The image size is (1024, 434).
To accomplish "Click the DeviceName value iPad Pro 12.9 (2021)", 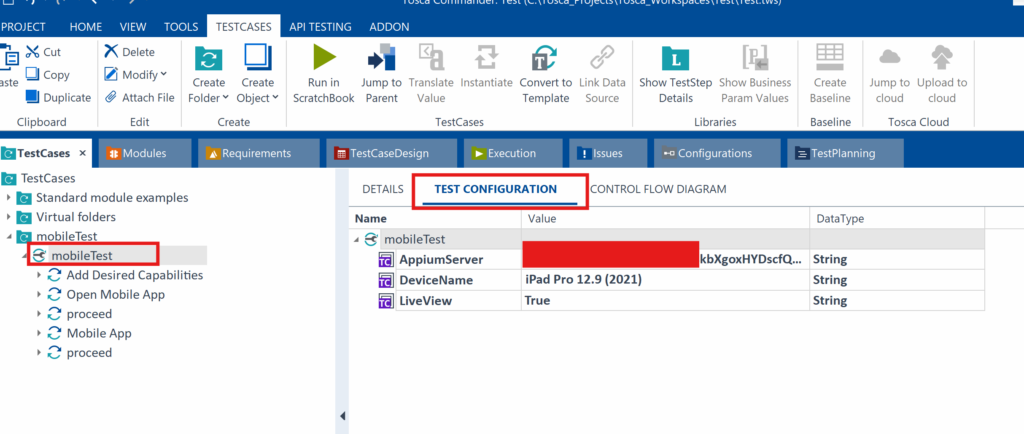I will pos(583,280).
